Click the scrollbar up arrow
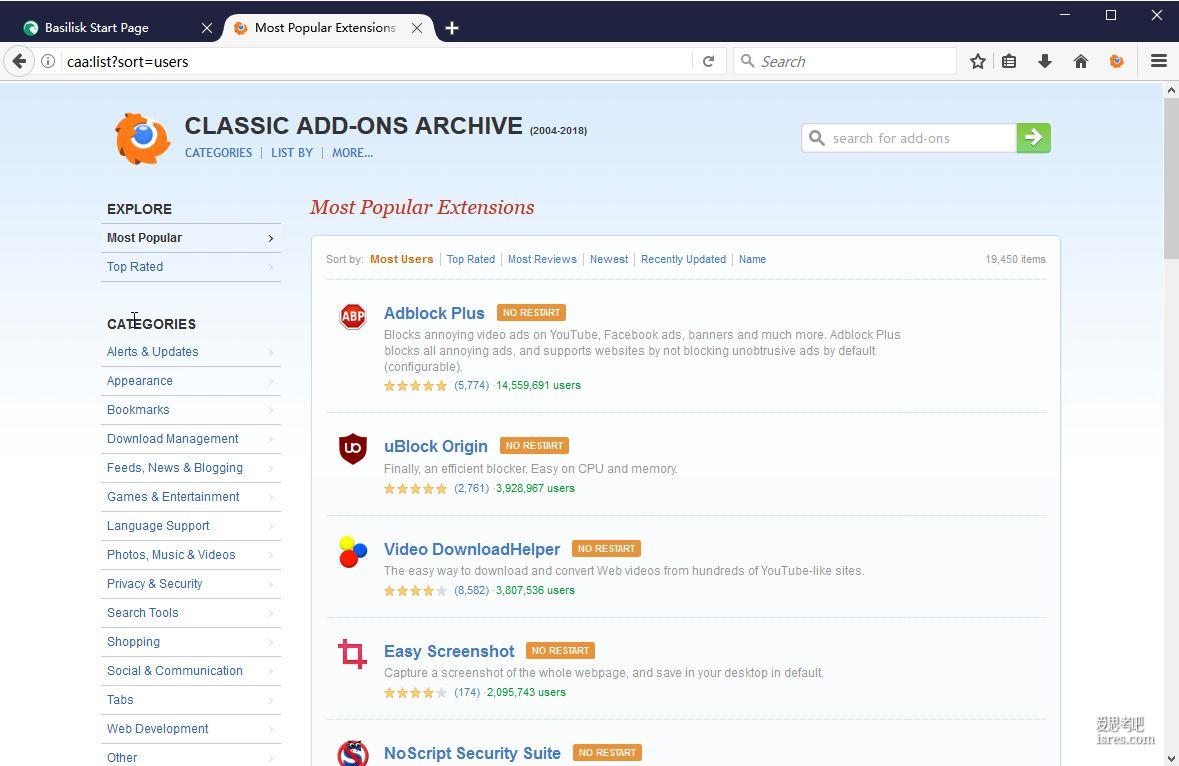 click(x=1171, y=90)
